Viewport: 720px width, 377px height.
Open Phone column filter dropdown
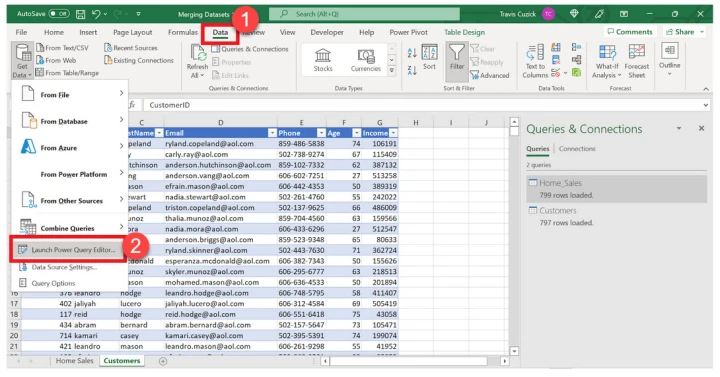point(321,133)
